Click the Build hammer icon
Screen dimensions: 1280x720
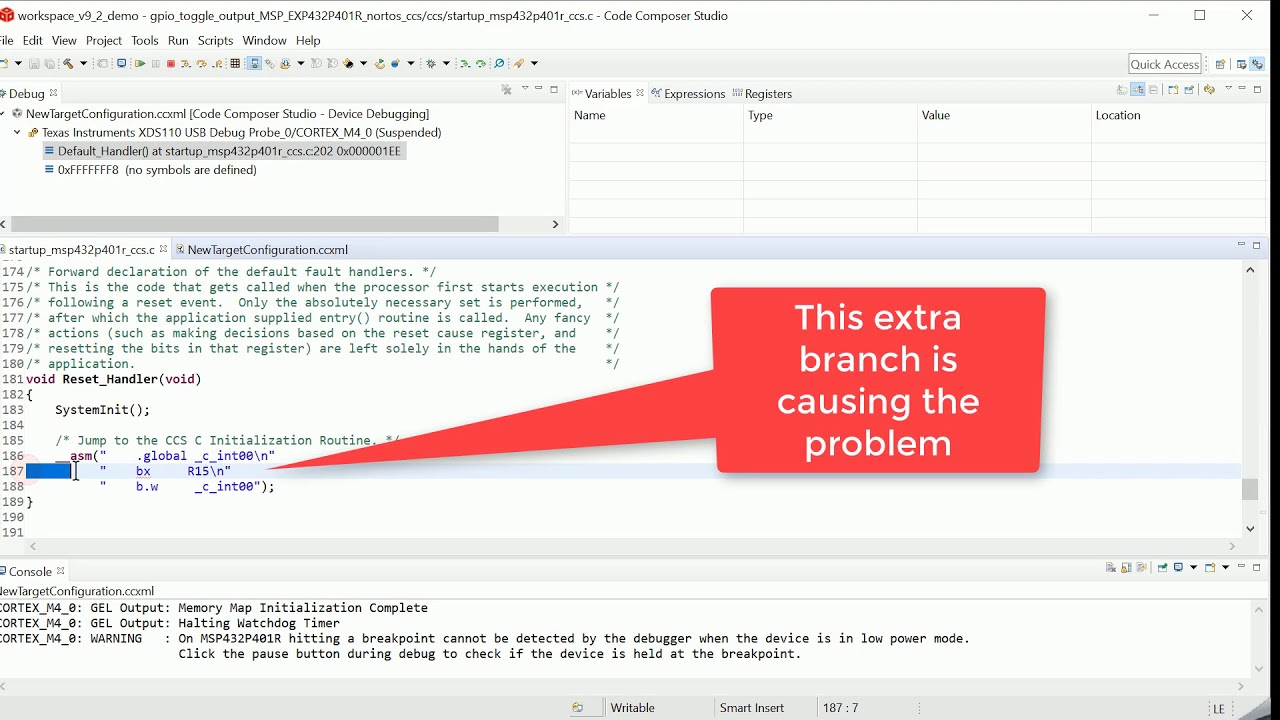tap(68, 63)
